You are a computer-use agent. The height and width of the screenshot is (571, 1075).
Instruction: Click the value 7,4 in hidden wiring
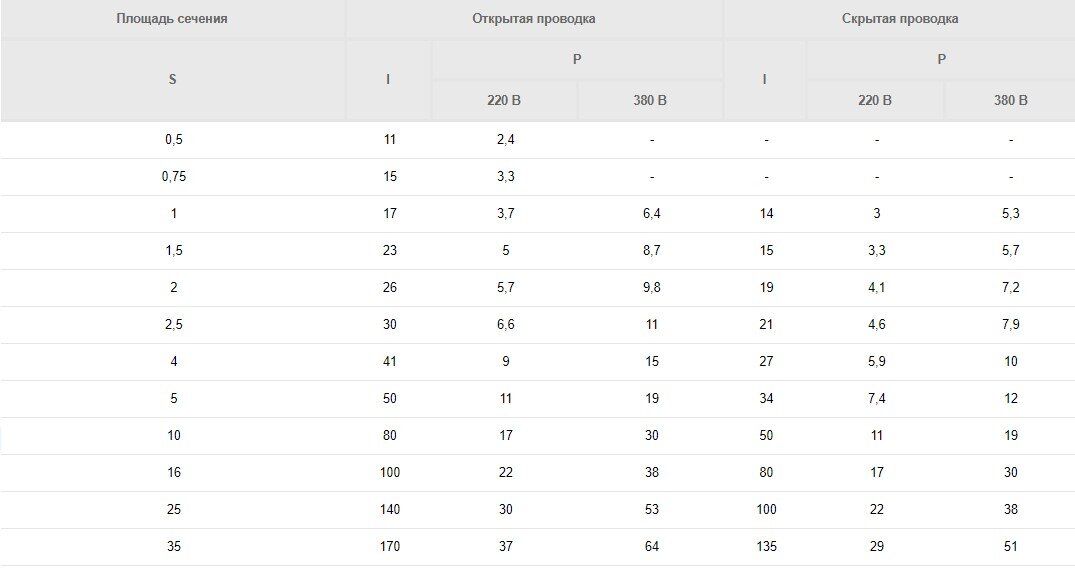point(876,399)
